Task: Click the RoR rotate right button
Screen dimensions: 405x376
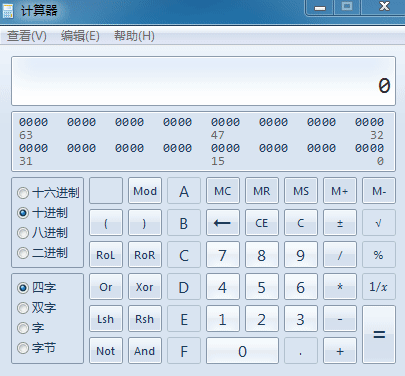Action: [x=145, y=255]
